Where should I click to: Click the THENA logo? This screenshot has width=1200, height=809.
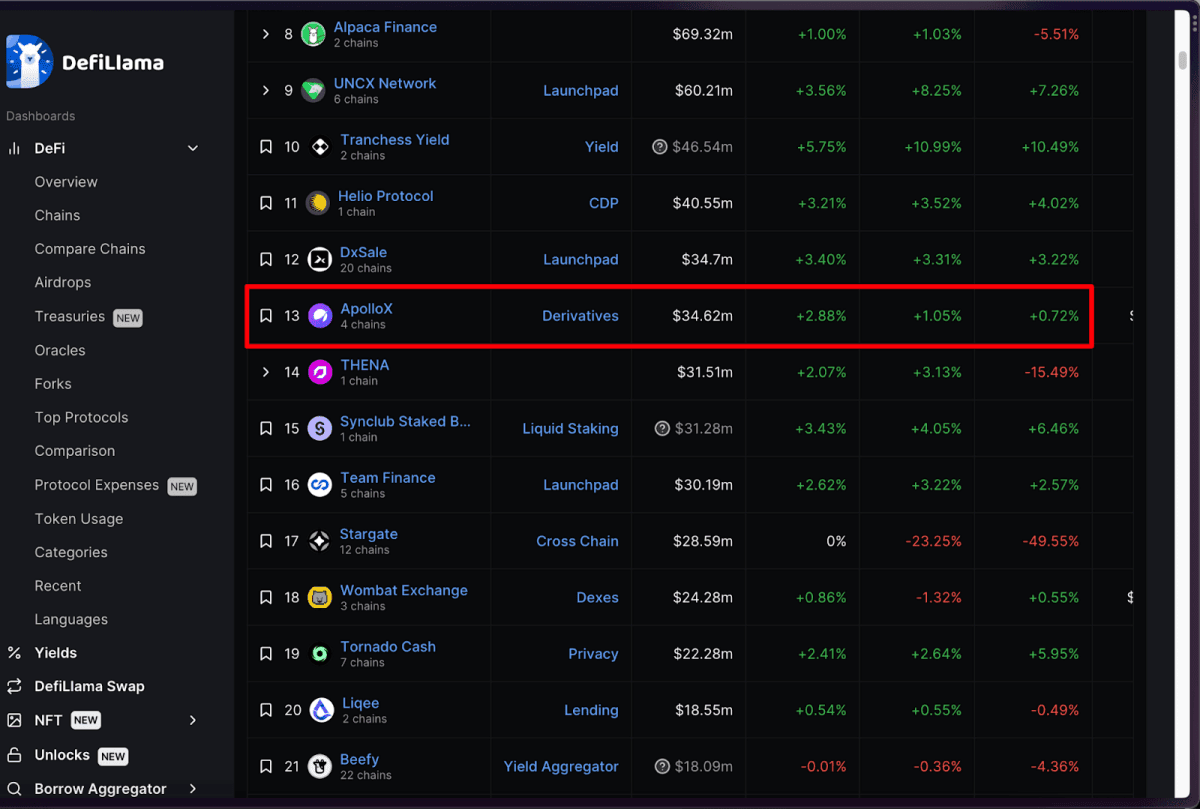[x=320, y=372]
